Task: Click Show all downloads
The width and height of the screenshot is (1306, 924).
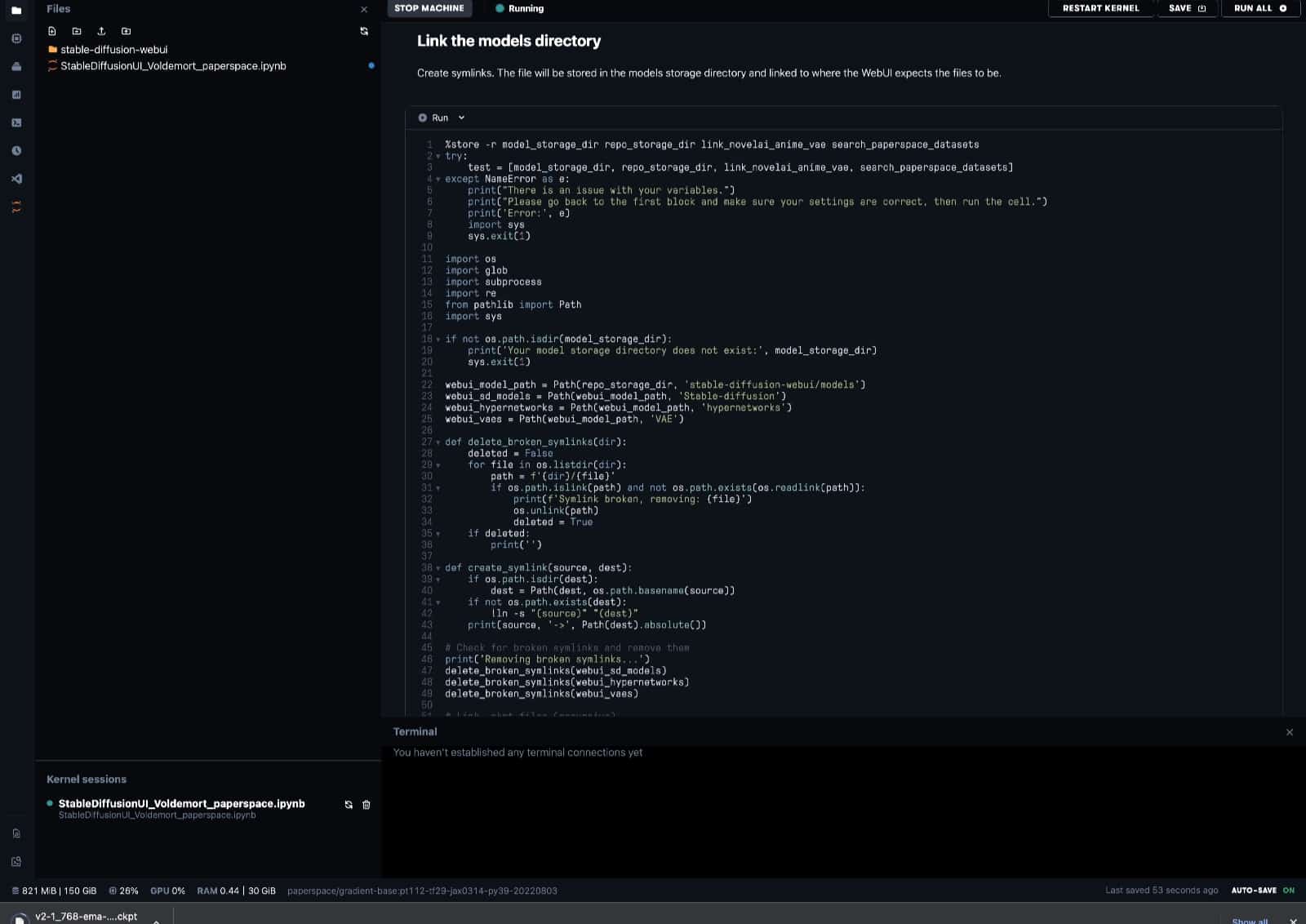Action: coord(1250,921)
